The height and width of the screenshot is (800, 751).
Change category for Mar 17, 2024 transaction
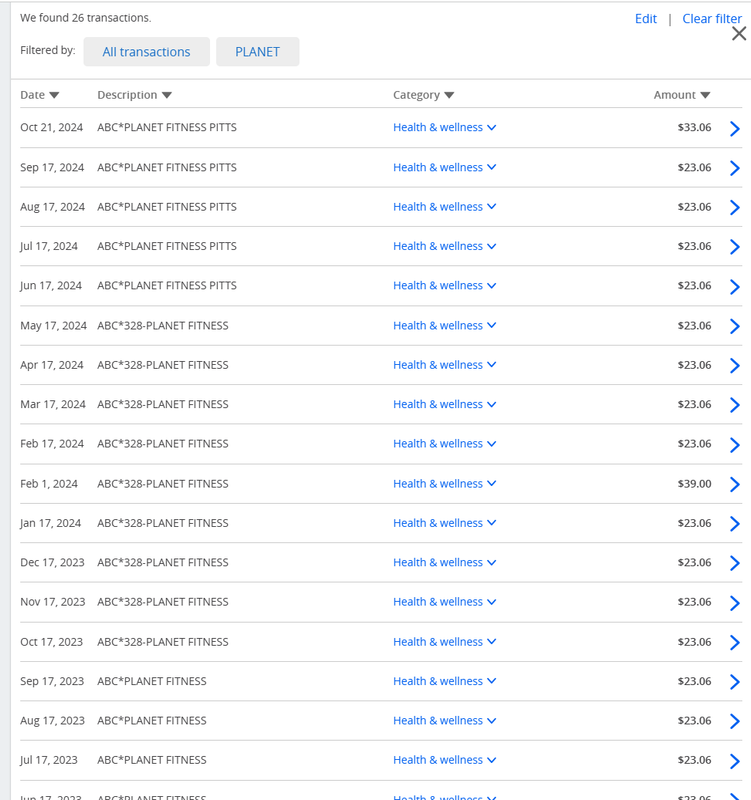pos(444,404)
